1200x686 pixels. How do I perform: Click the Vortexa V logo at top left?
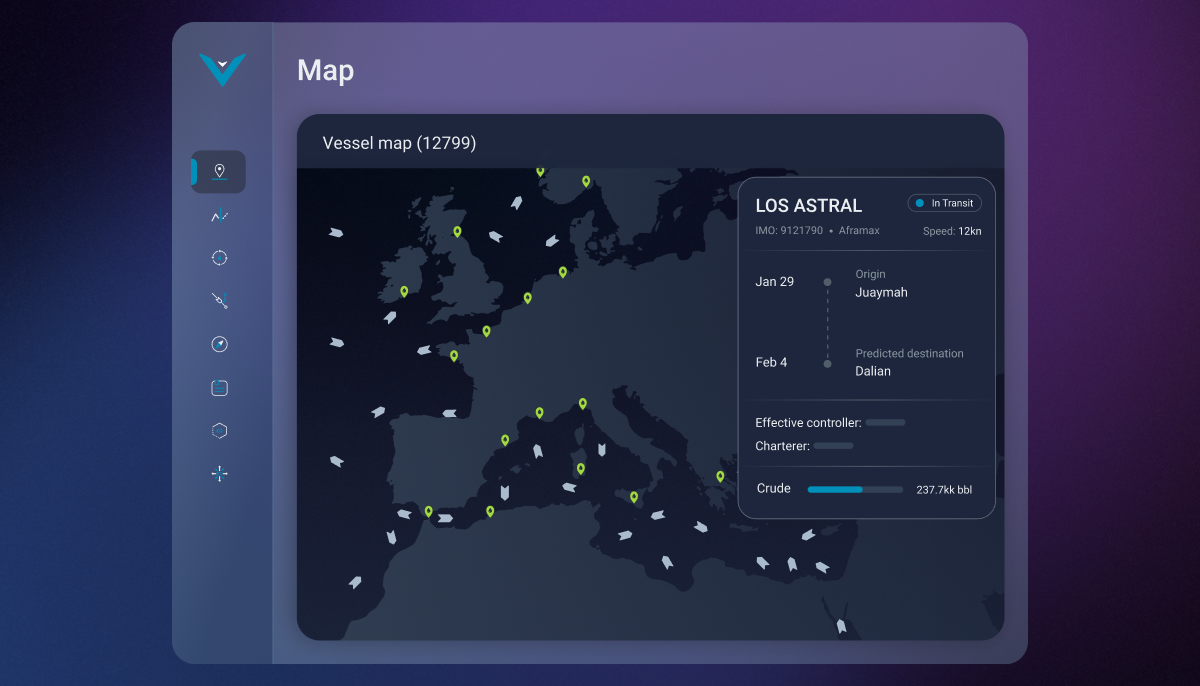point(223,70)
